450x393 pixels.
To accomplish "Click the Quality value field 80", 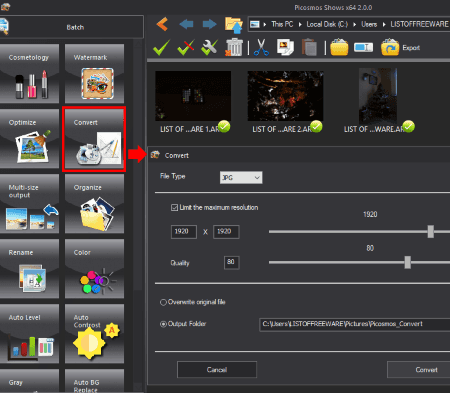I will [x=232, y=262].
